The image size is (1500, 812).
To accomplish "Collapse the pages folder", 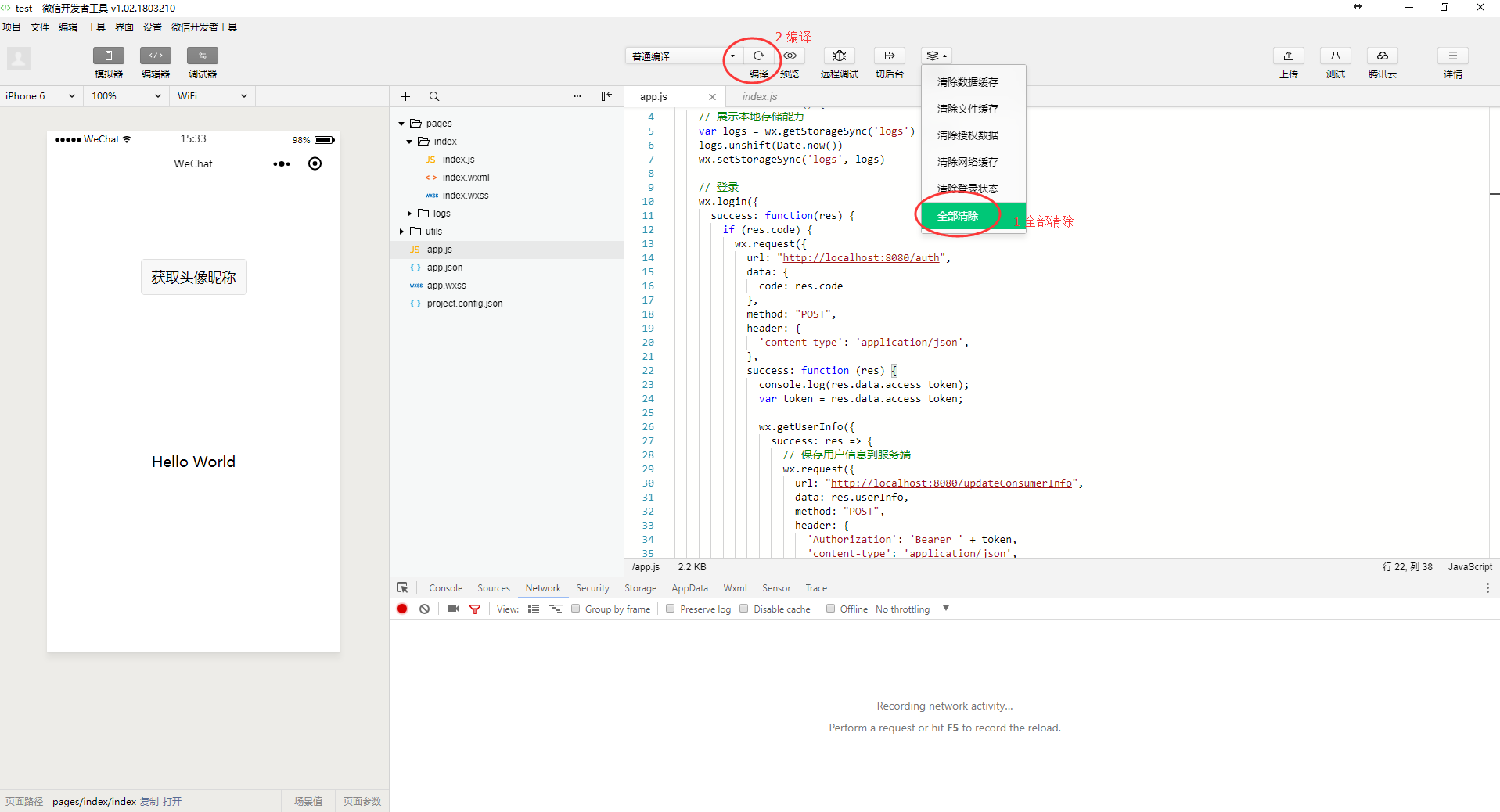I will pos(401,124).
